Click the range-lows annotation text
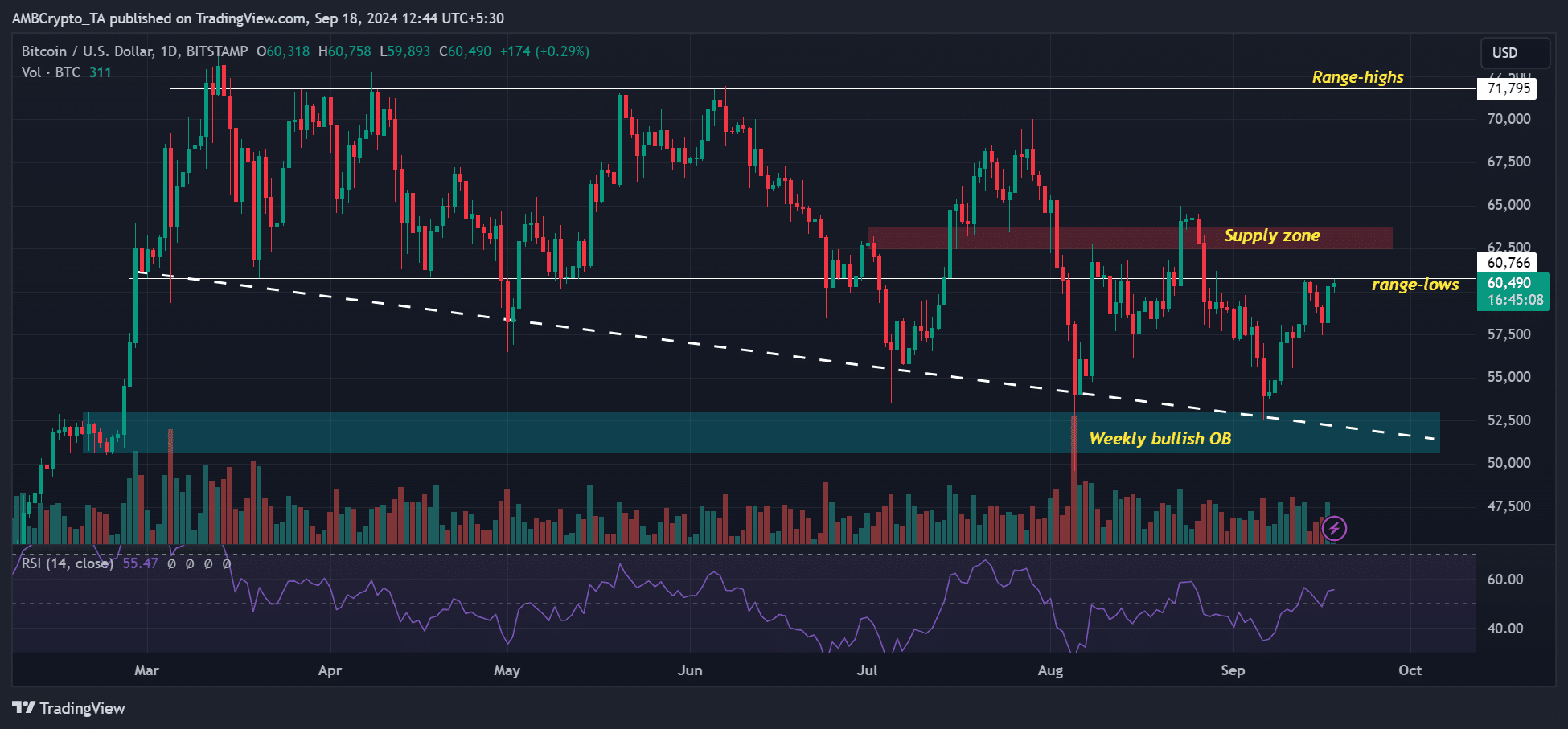The height and width of the screenshot is (729, 1568). coord(1415,285)
